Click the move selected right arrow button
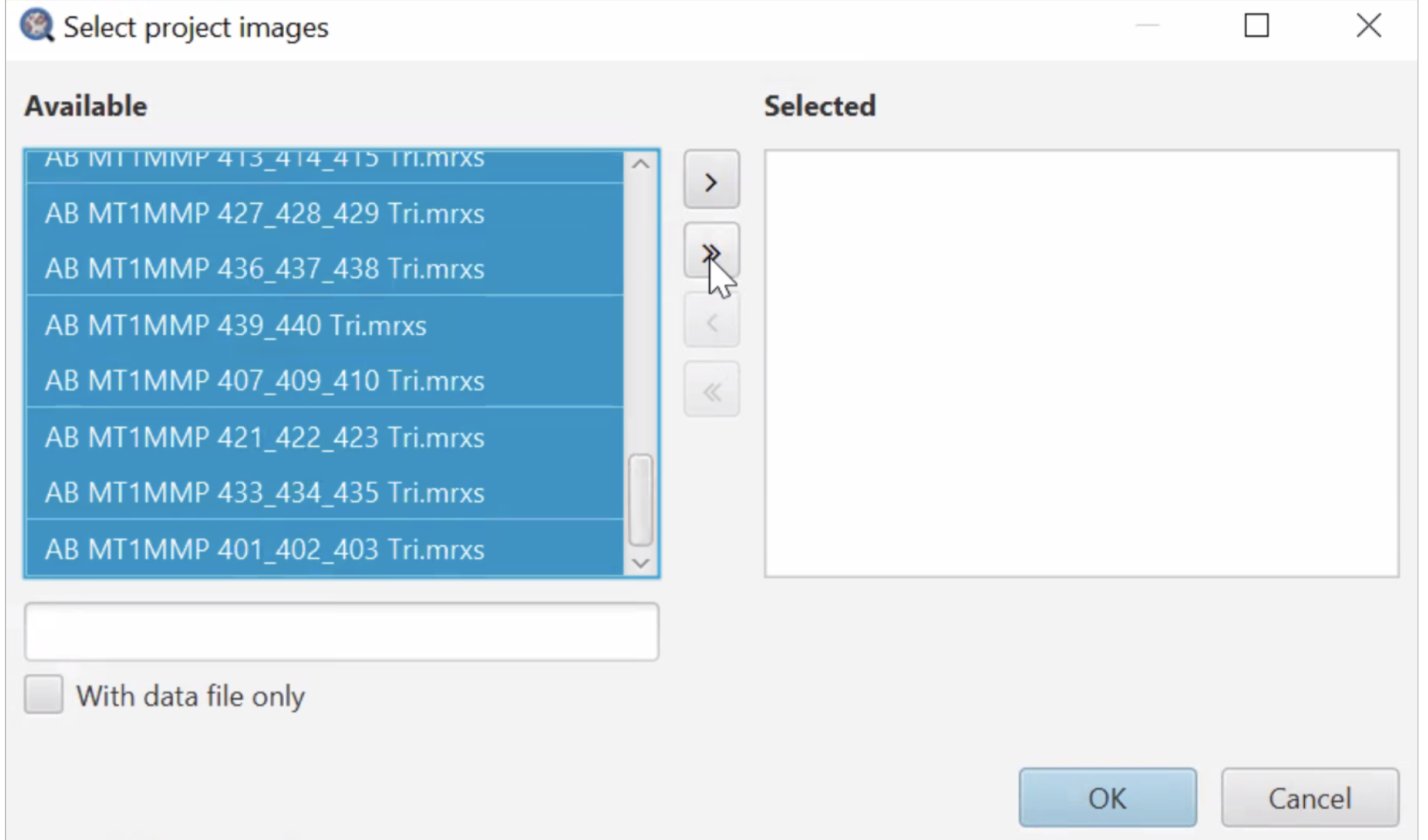Image resolution: width=1428 pixels, height=840 pixels. click(x=711, y=181)
